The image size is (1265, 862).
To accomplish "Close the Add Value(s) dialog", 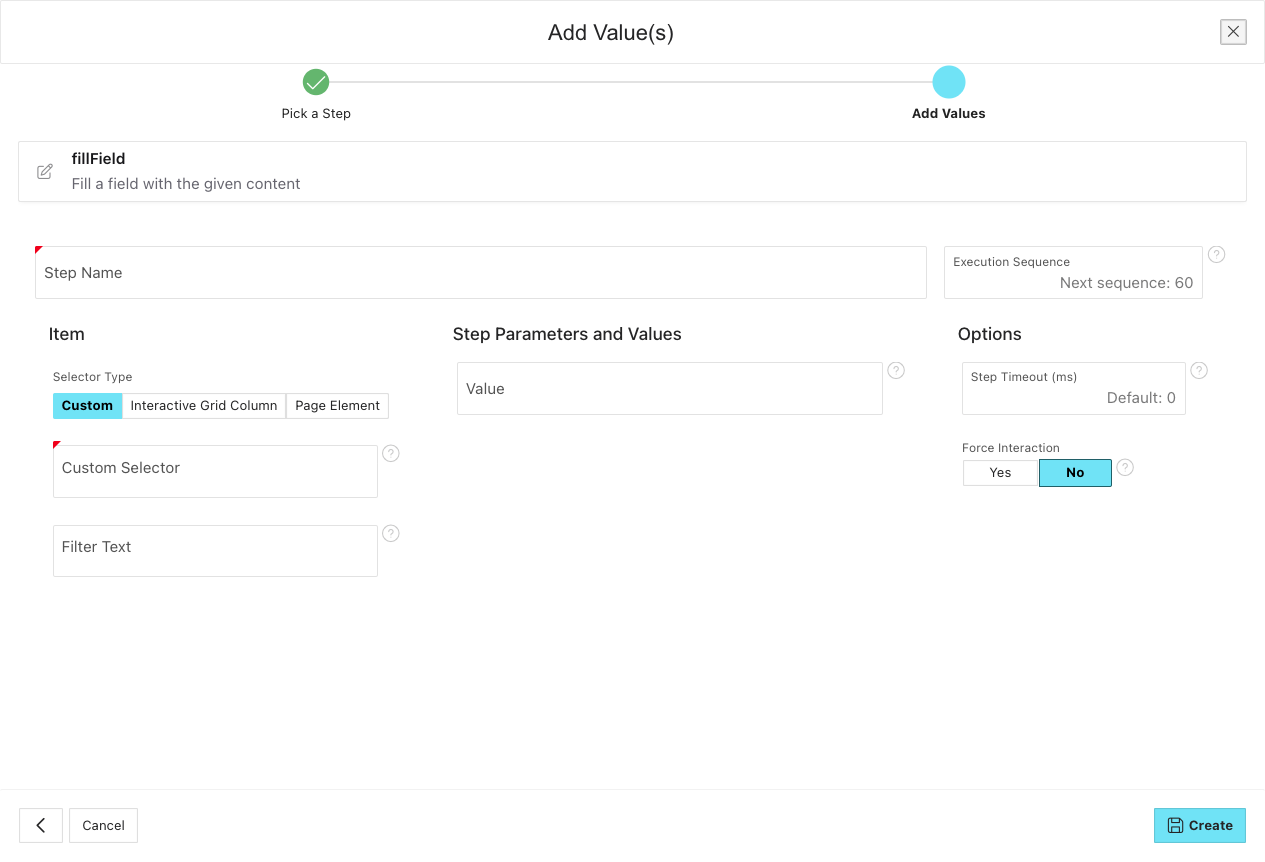I will click(x=1233, y=32).
